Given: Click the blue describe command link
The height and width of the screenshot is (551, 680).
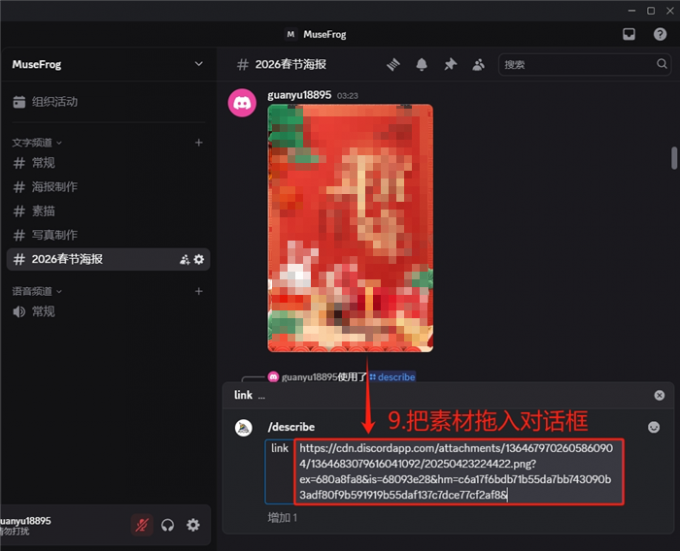Looking at the screenshot, I should 392,377.
